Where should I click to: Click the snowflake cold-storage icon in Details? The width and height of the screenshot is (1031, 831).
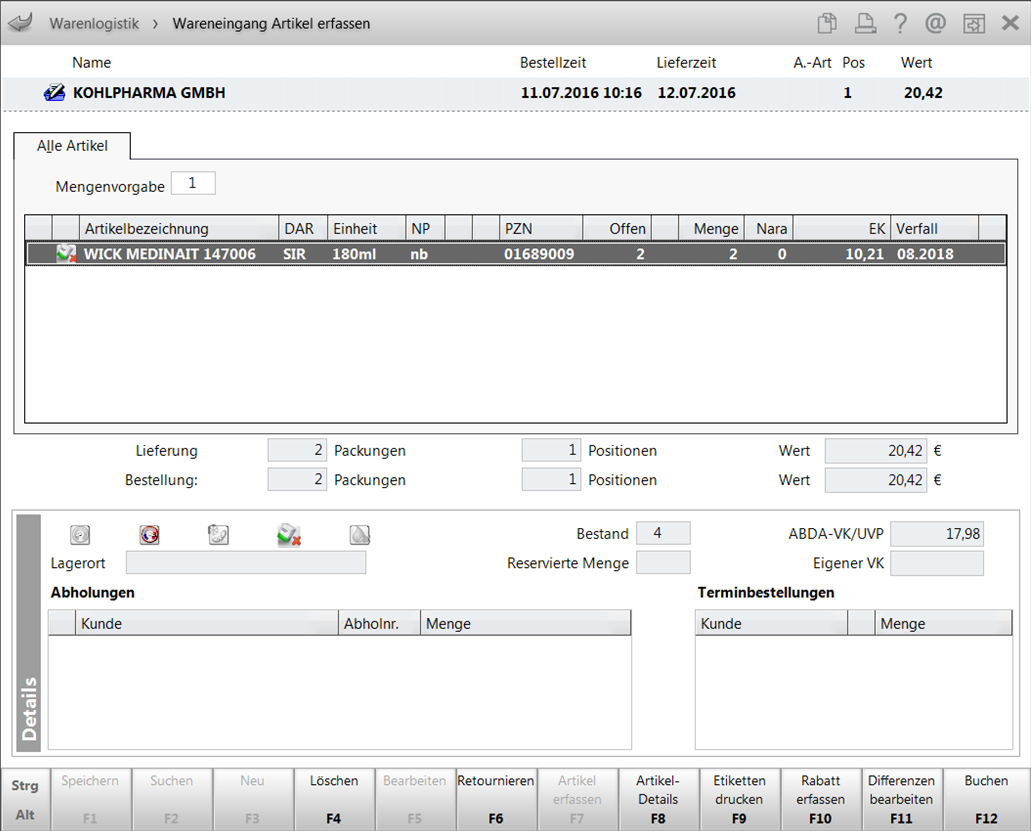(218, 534)
